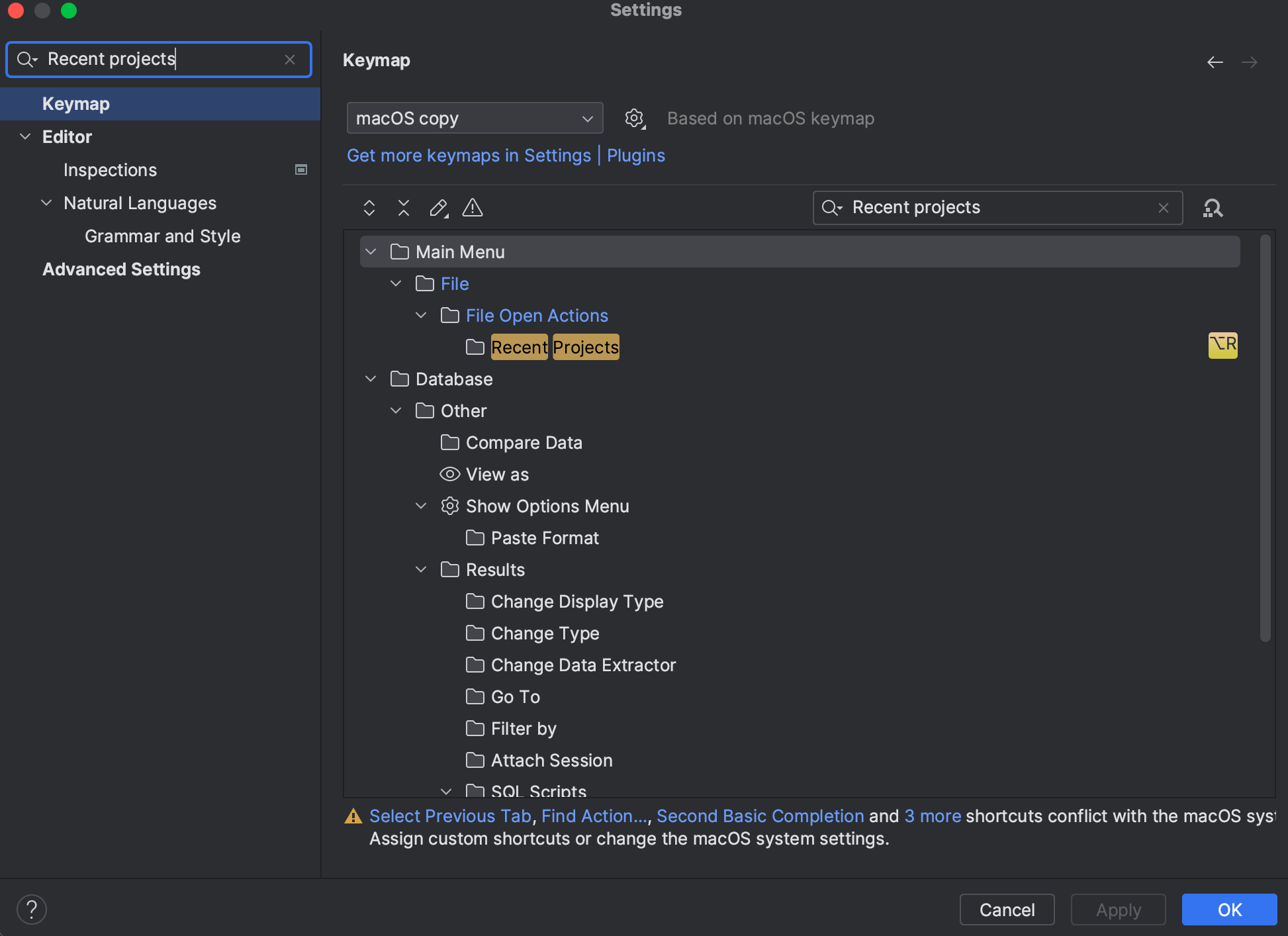Collapse the Editor settings section
Screen dimensions: 1288x936
point(26,137)
